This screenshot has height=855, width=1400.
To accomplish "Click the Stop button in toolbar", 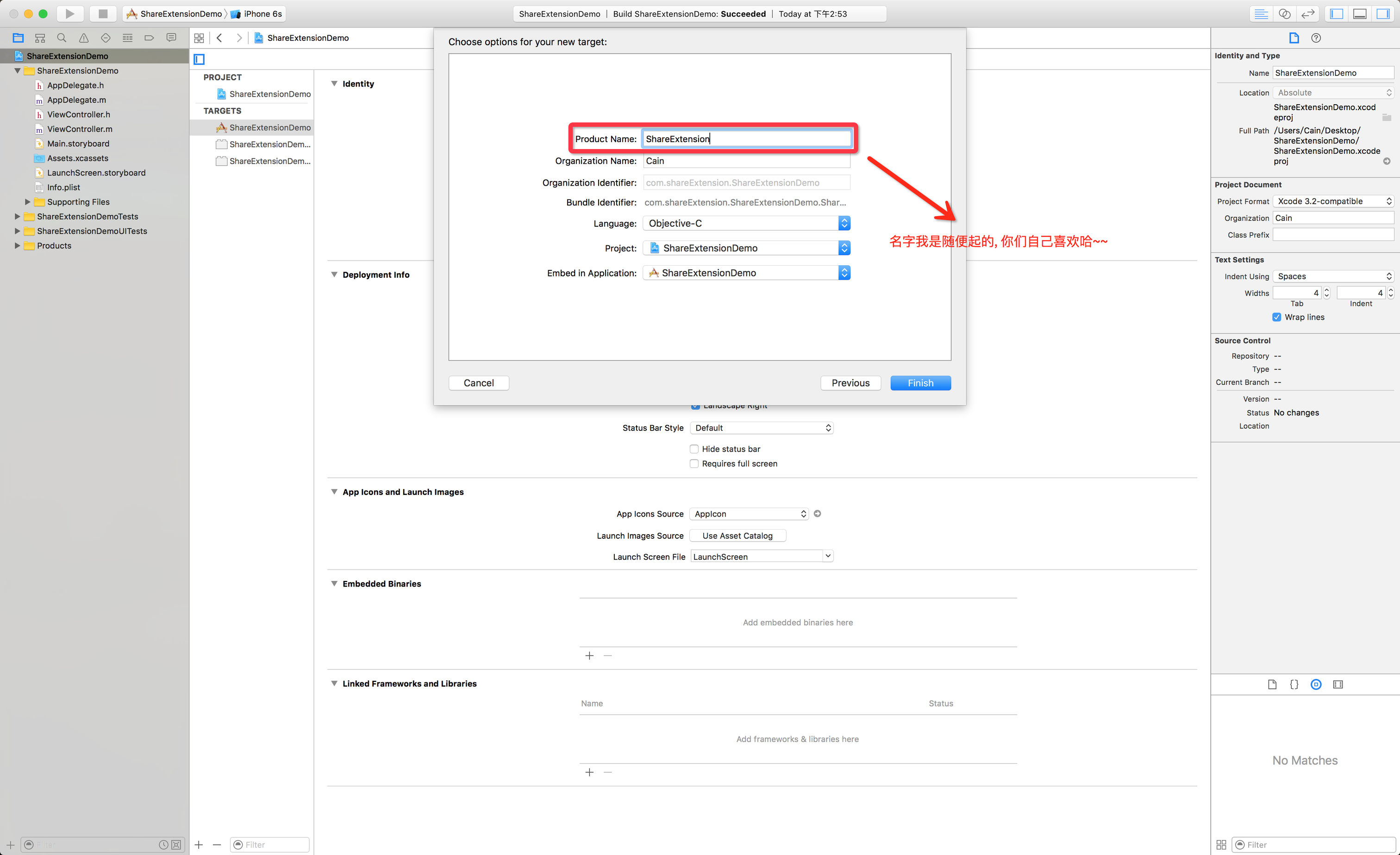I will point(103,13).
